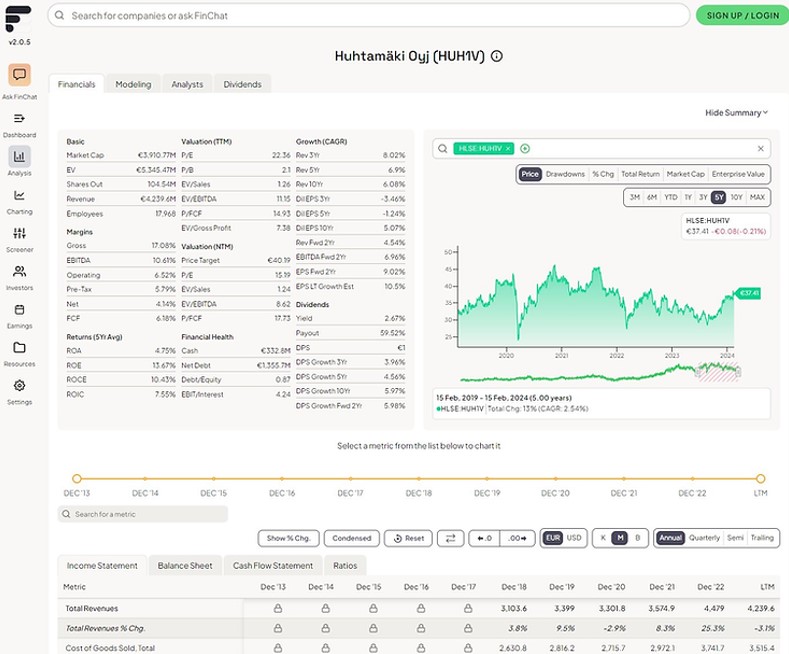Open Settings gear icon
789x654 pixels.
pos(19,386)
